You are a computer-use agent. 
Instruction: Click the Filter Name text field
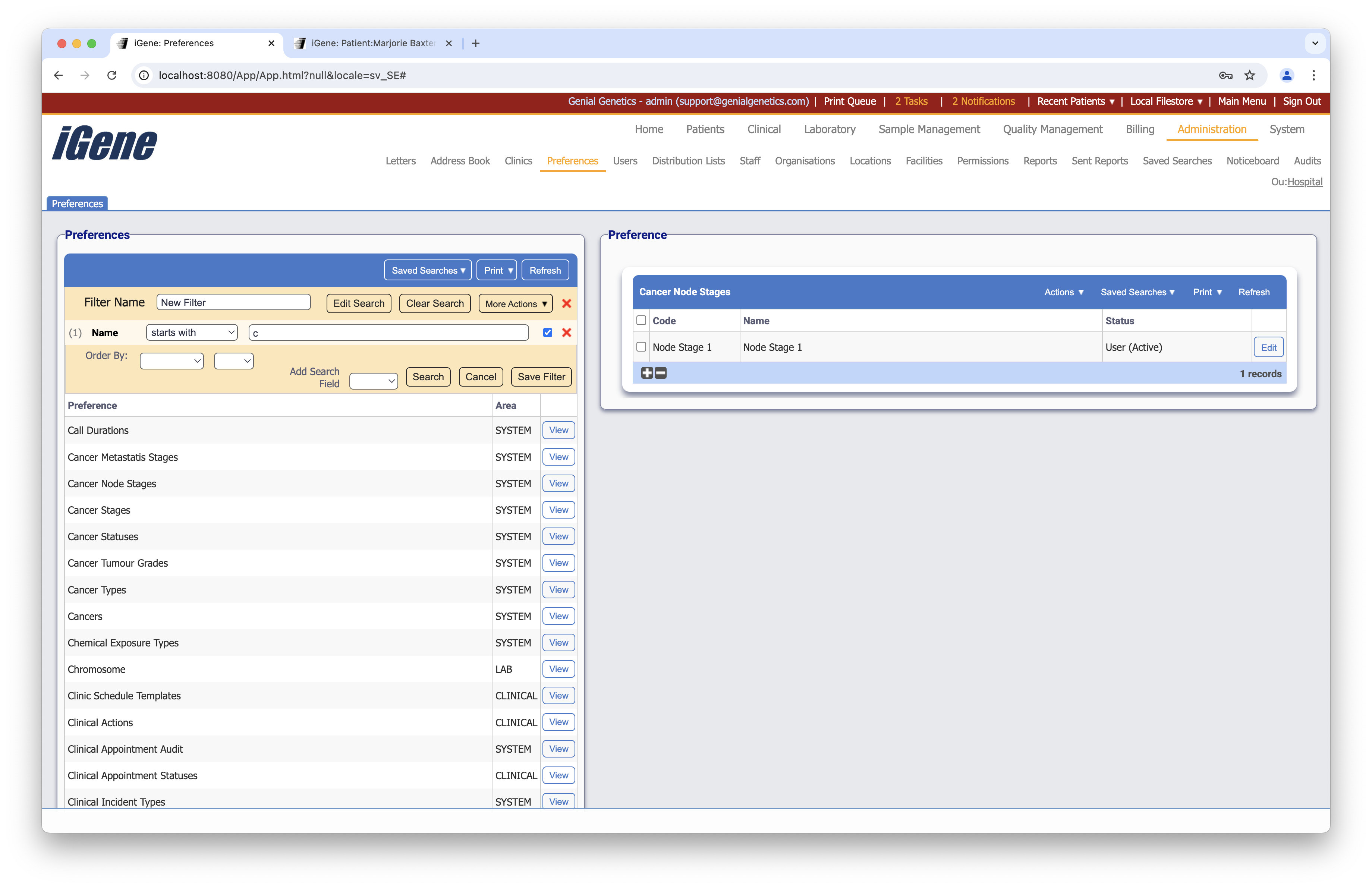coord(233,303)
